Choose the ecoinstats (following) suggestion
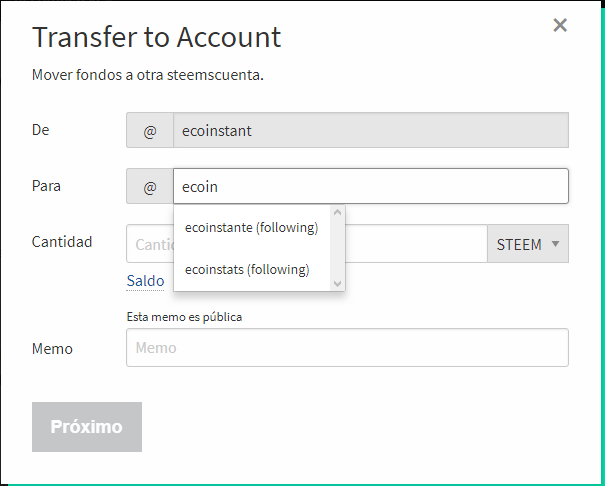Image resolution: width=605 pixels, height=486 pixels. [247, 269]
